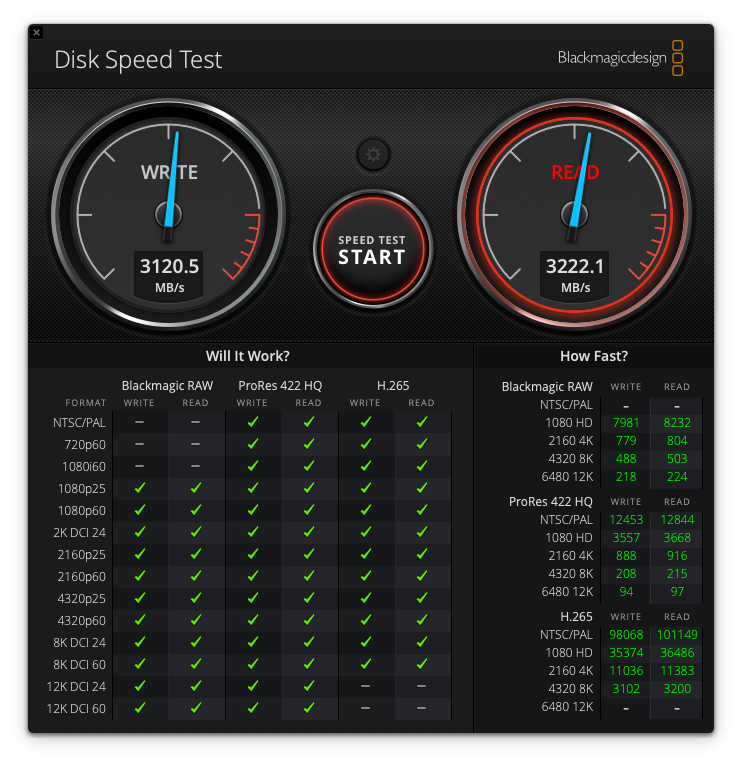Image resolution: width=742 pixels, height=765 pixels.
Task: Click the 720p60 format row label
Action: tap(85, 444)
